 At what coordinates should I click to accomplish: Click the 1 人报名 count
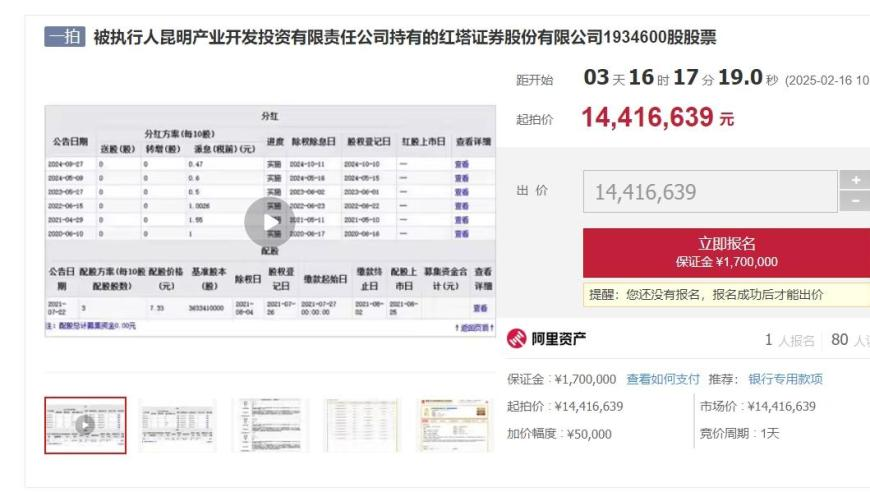point(790,339)
